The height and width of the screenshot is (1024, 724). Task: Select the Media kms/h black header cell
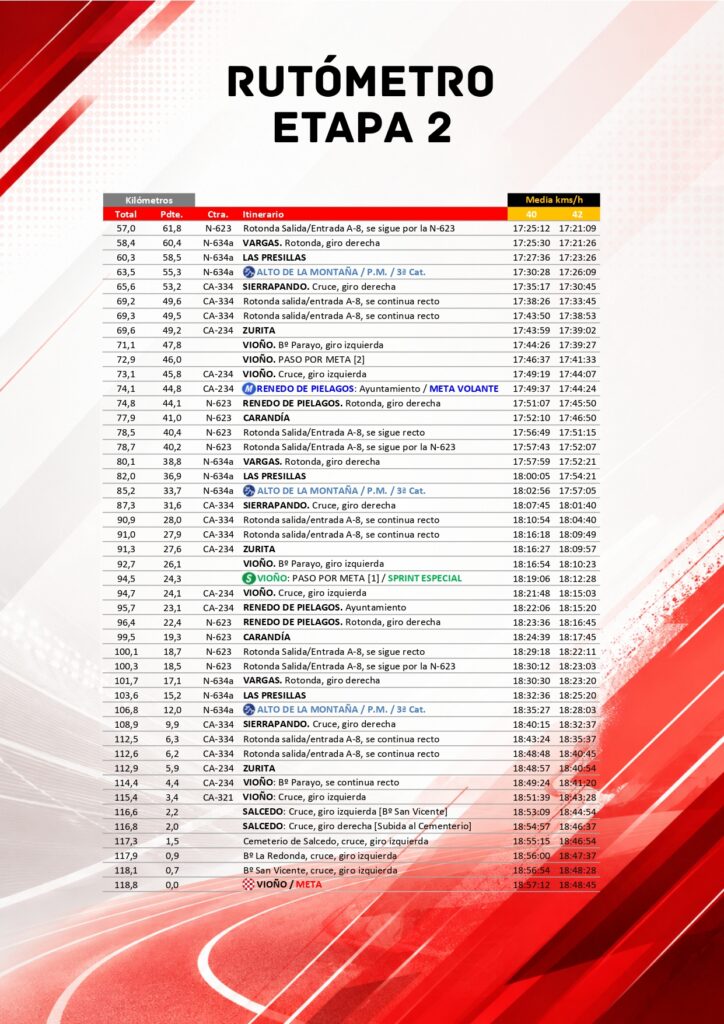tap(554, 200)
